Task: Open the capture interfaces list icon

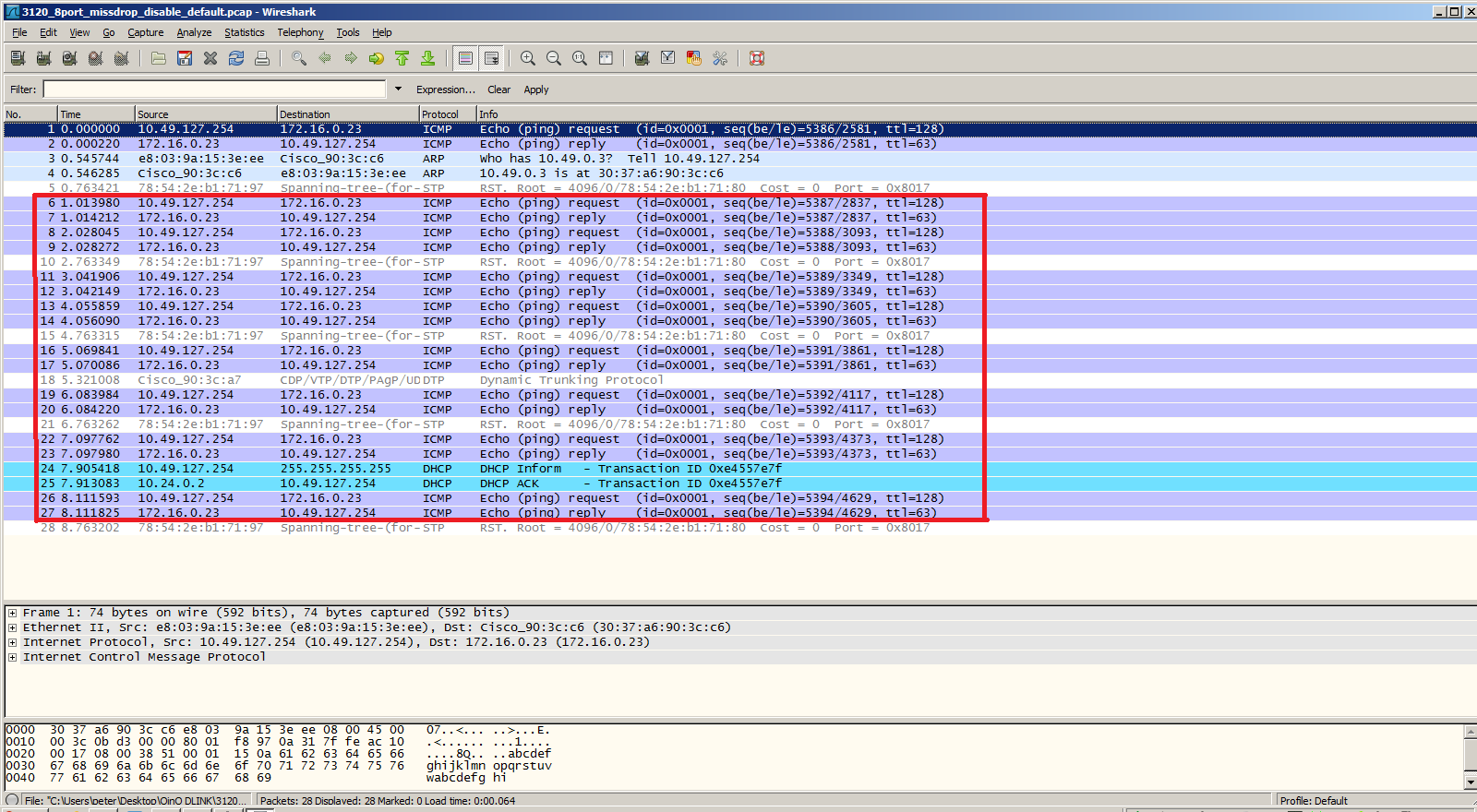Action: pyautogui.click(x=18, y=58)
